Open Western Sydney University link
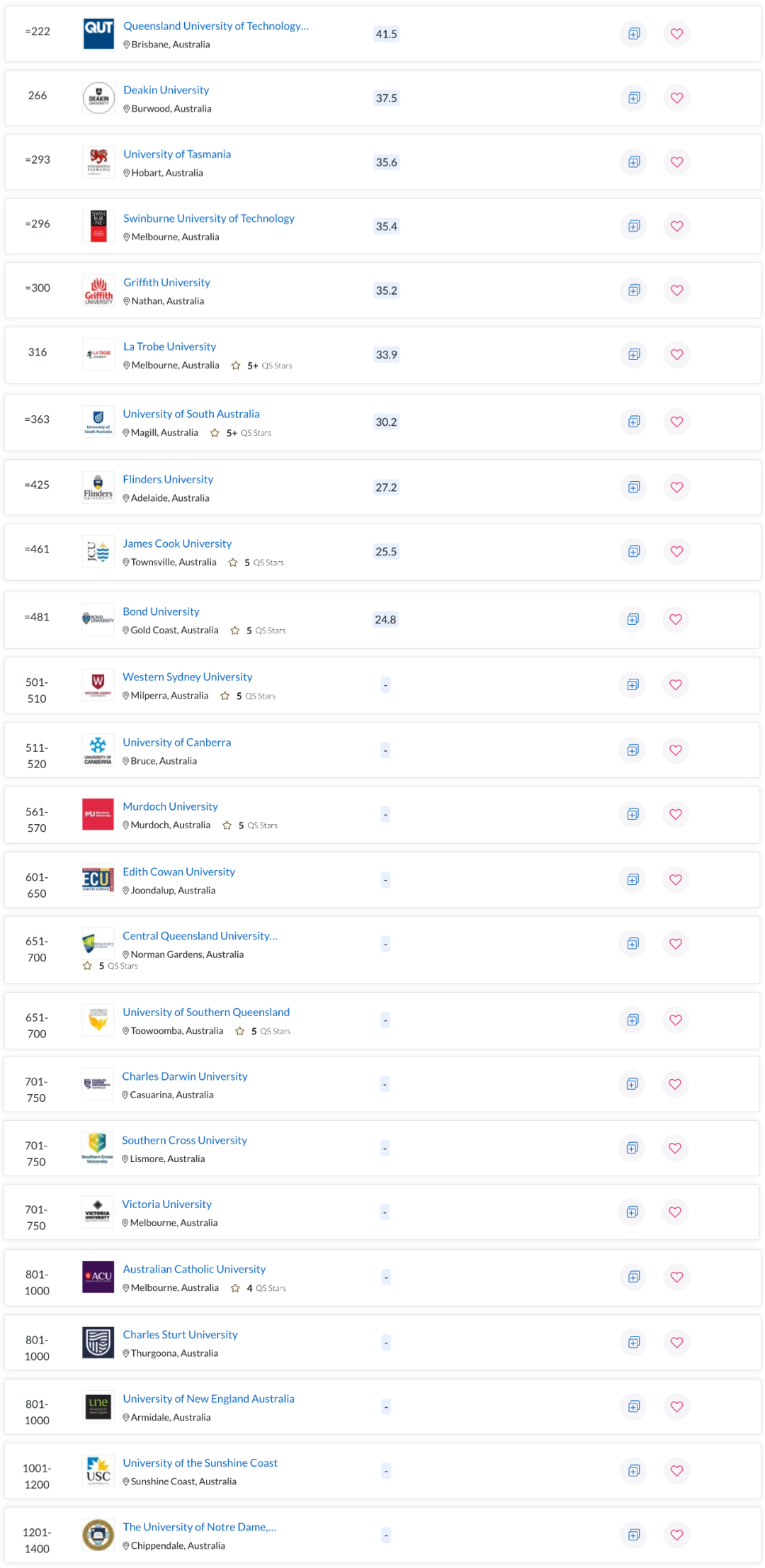 187,677
